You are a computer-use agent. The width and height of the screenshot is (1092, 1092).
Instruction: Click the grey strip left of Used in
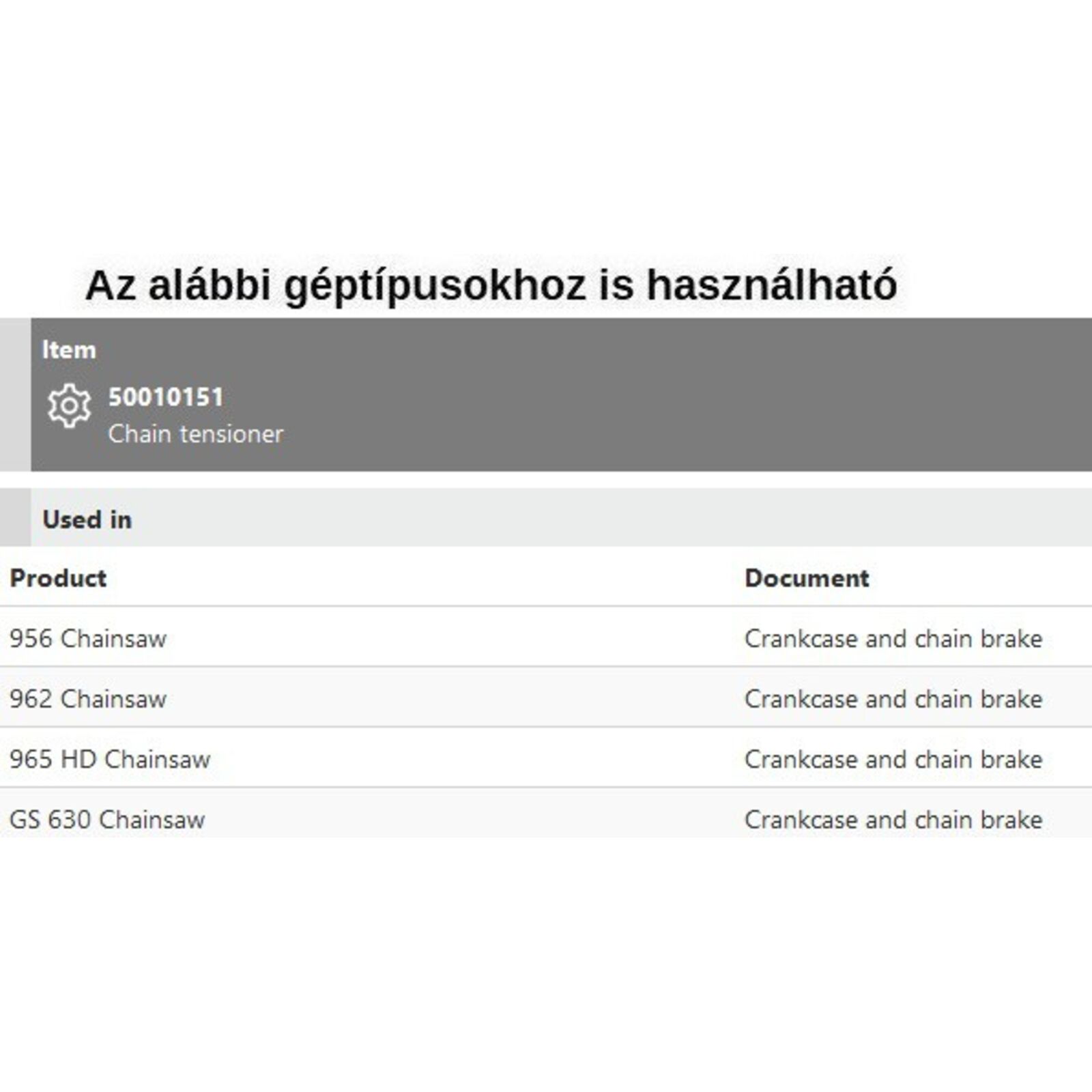(15, 517)
